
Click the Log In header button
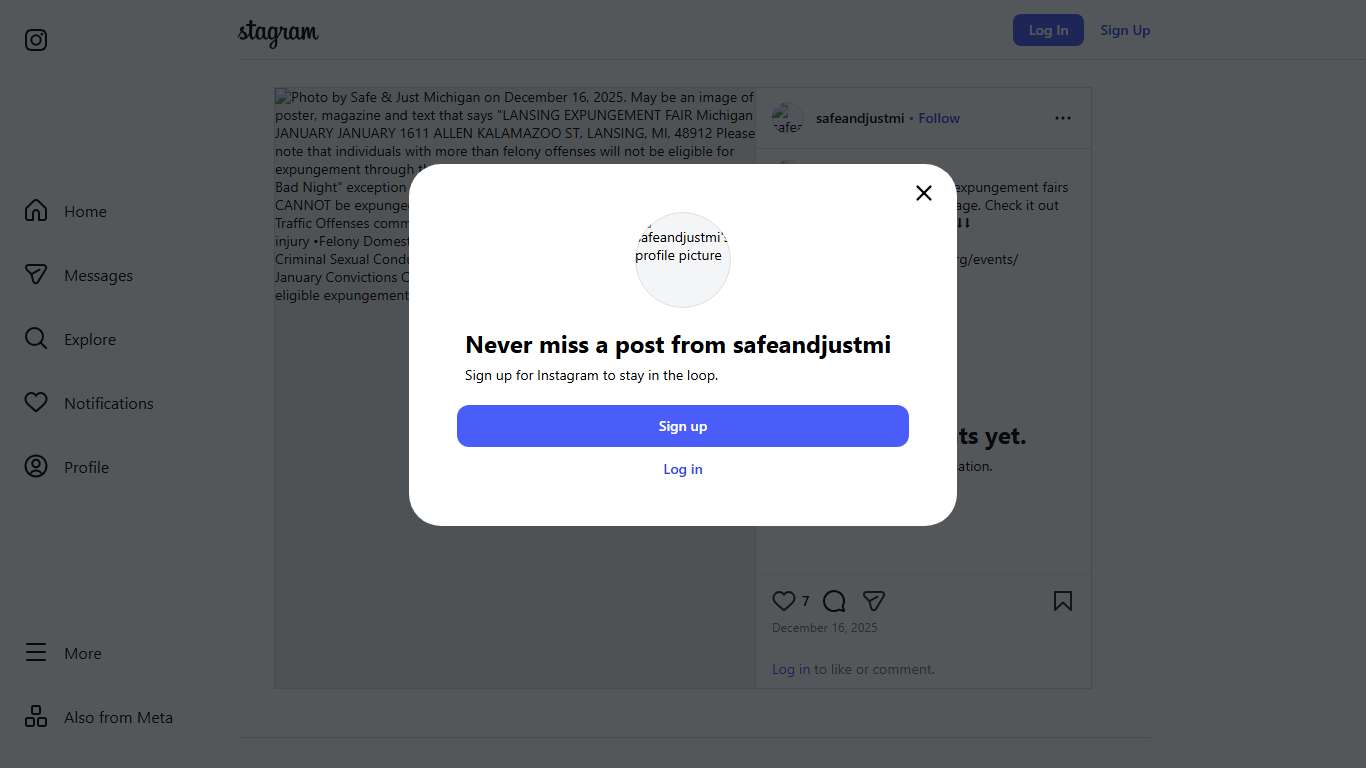coord(1048,30)
